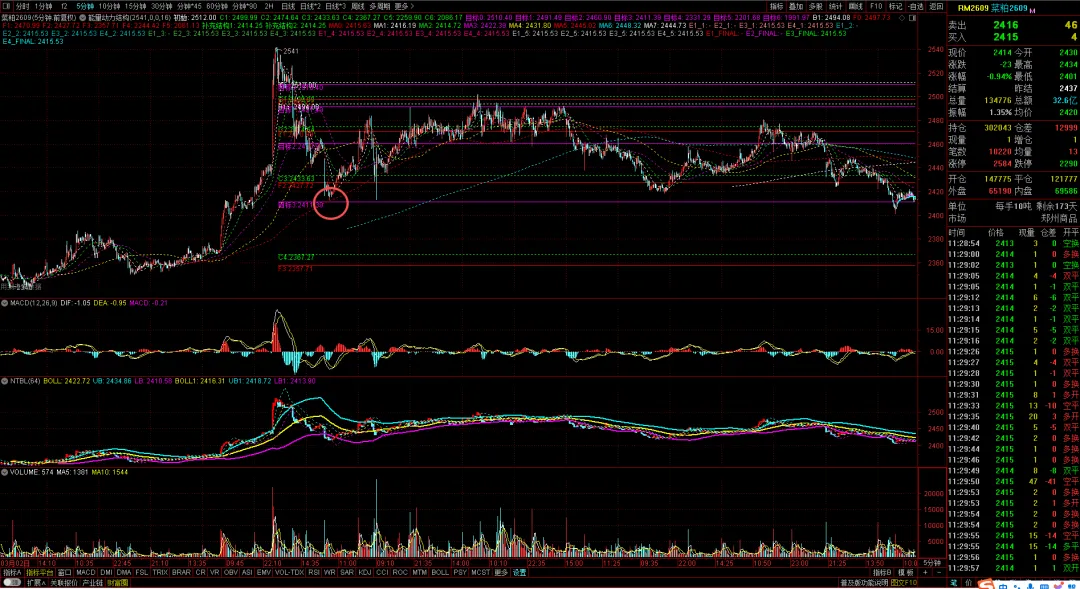Click the 统计 statistics button
Viewport: 1080px width, 589px height.
coord(835,6)
